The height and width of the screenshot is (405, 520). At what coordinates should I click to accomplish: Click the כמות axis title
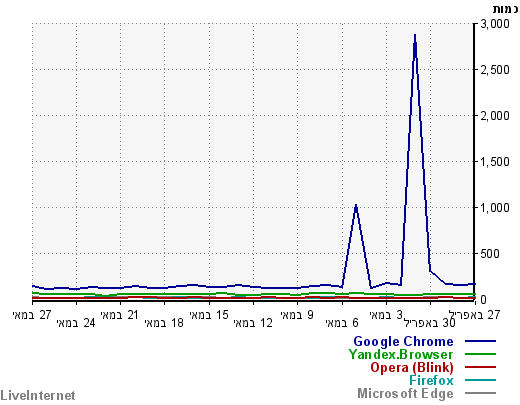505,9
